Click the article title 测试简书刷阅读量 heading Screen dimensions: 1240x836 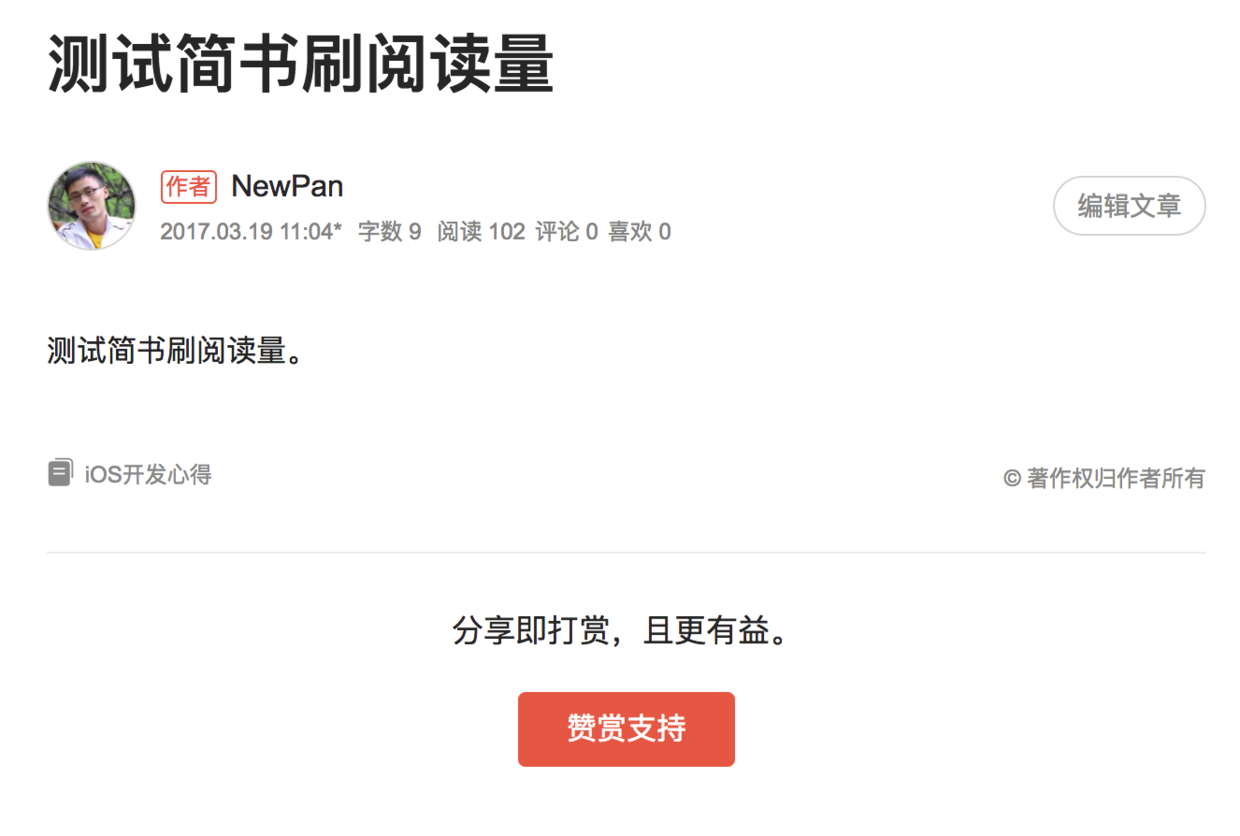click(x=301, y=65)
